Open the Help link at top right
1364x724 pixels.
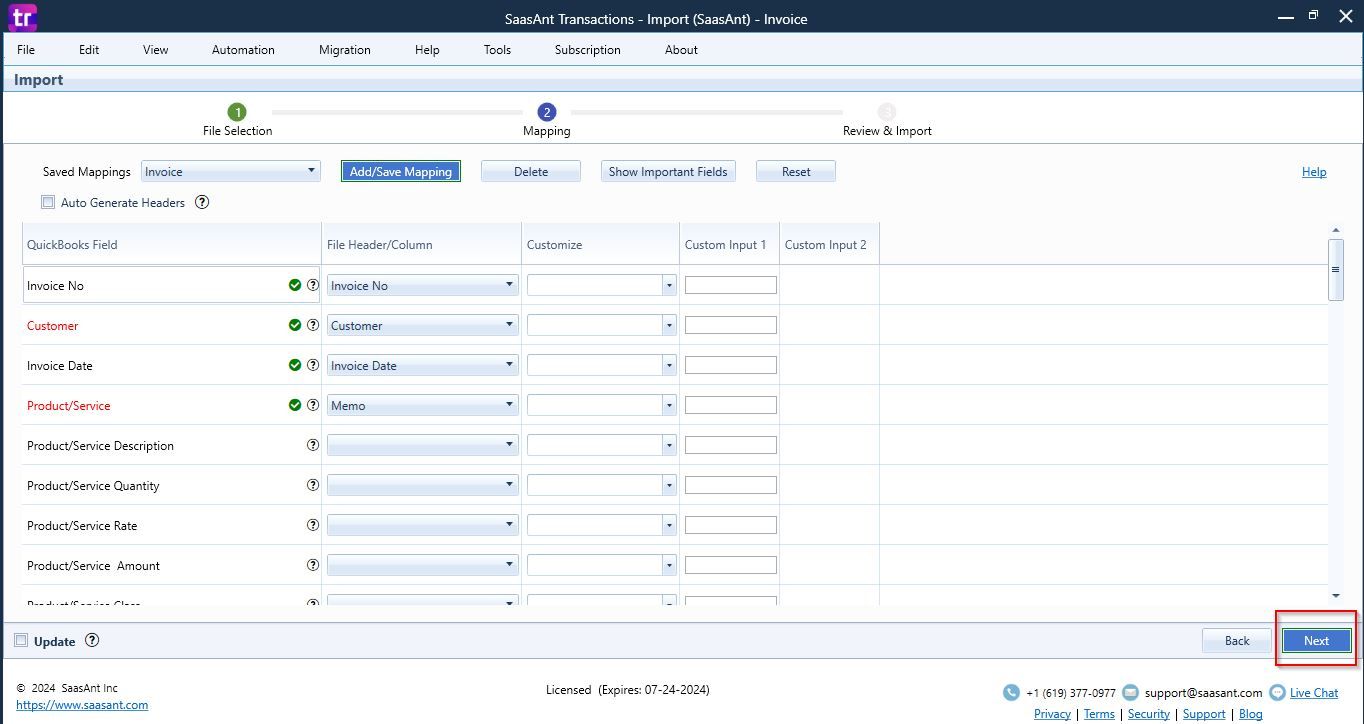pos(1314,172)
